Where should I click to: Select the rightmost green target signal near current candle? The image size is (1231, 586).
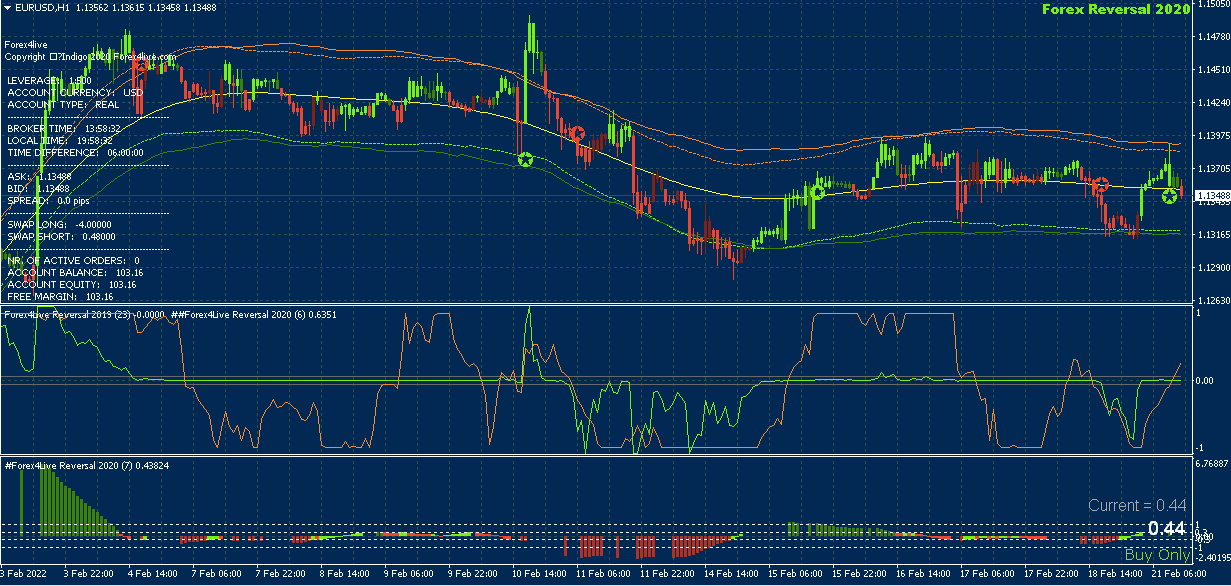[x=1169, y=196]
